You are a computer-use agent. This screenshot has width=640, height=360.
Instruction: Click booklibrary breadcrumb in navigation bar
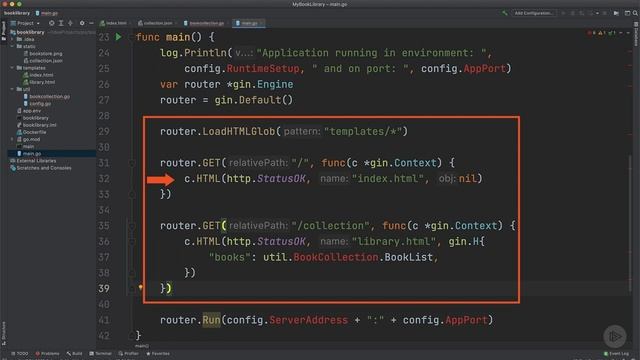coord(17,13)
